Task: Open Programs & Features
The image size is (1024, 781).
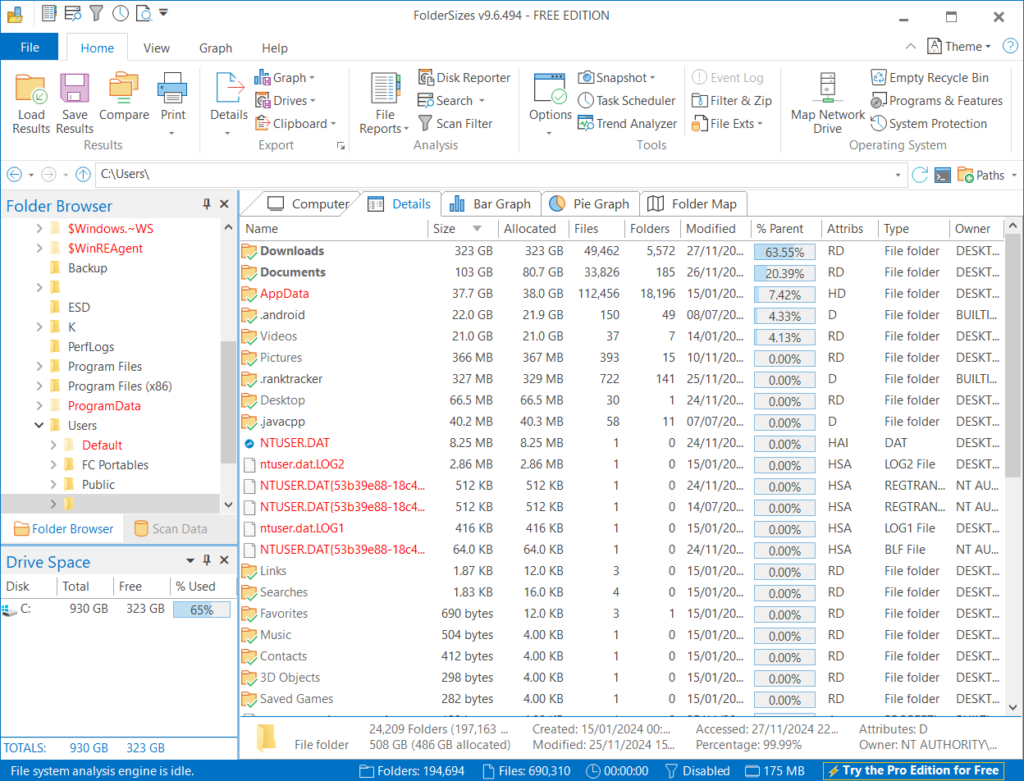Action: (936, 101)
